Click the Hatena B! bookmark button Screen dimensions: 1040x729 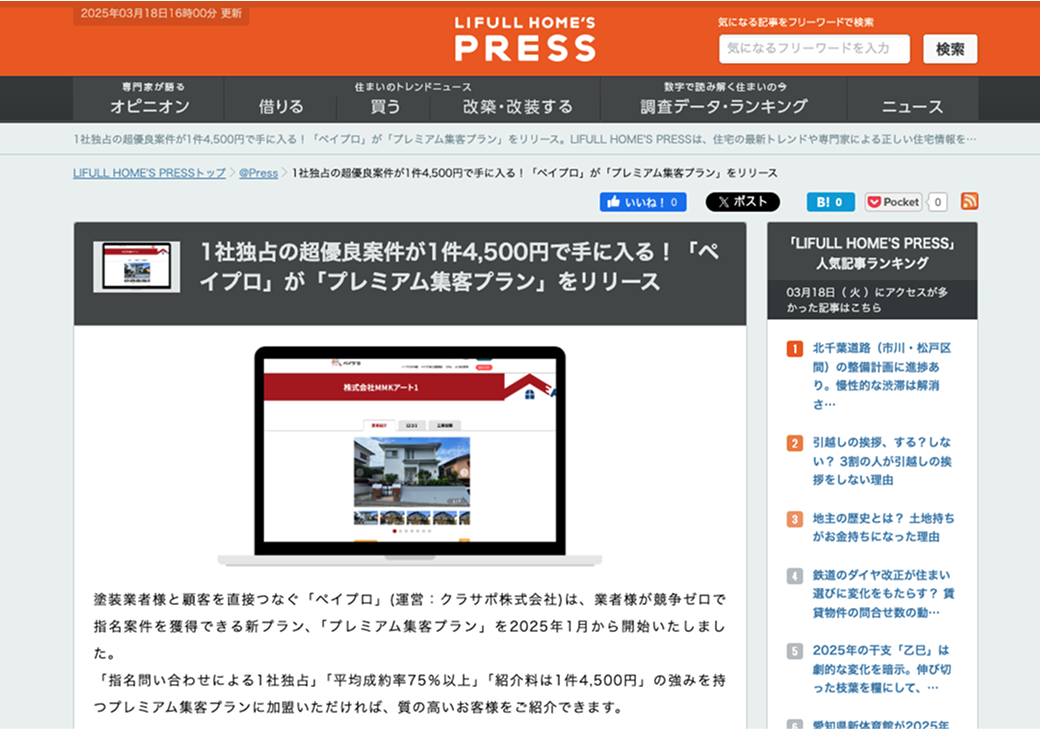click(x=830, y=202)
